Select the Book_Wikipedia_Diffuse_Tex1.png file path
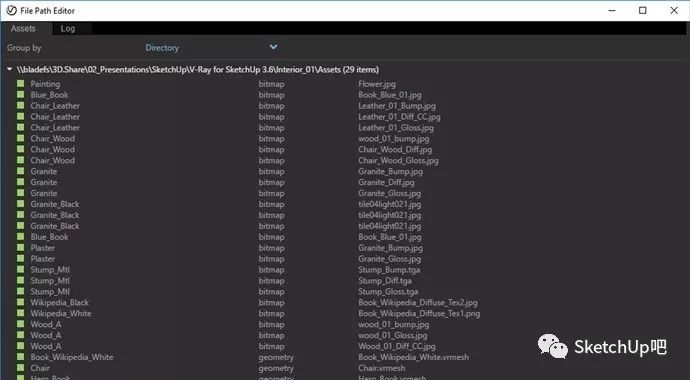Image resolution: width=690 pixels, height=380 pixels. 419,314
